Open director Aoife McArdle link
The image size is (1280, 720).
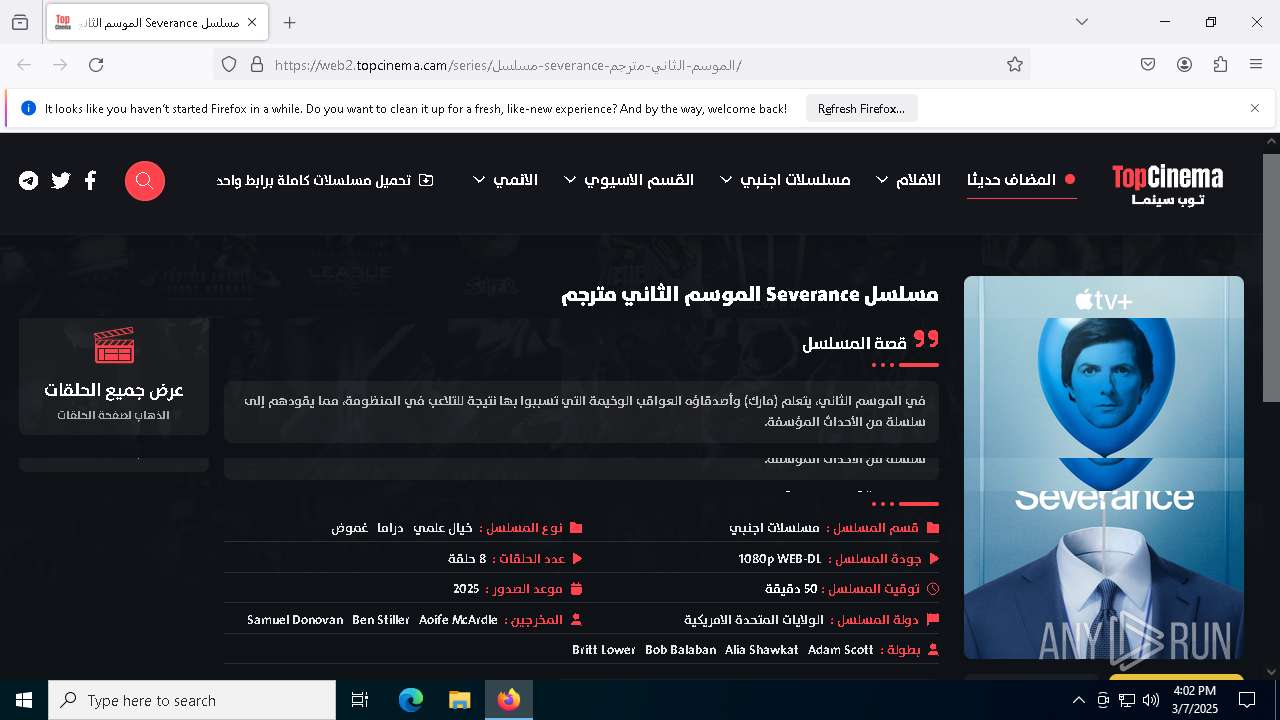click(x=458, y=620)
